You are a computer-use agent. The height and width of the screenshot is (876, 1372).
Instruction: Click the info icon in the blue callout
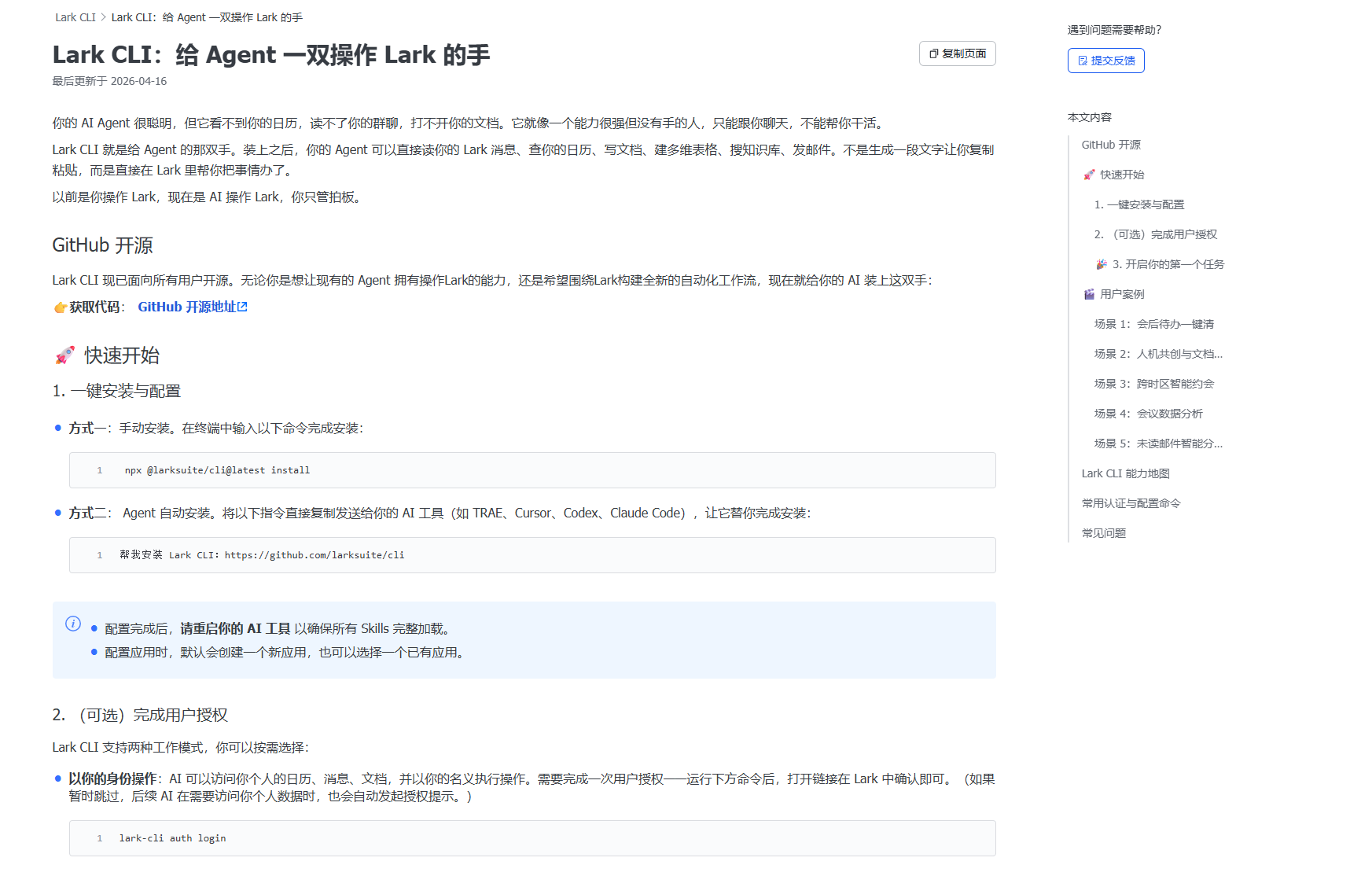[73, 624]
